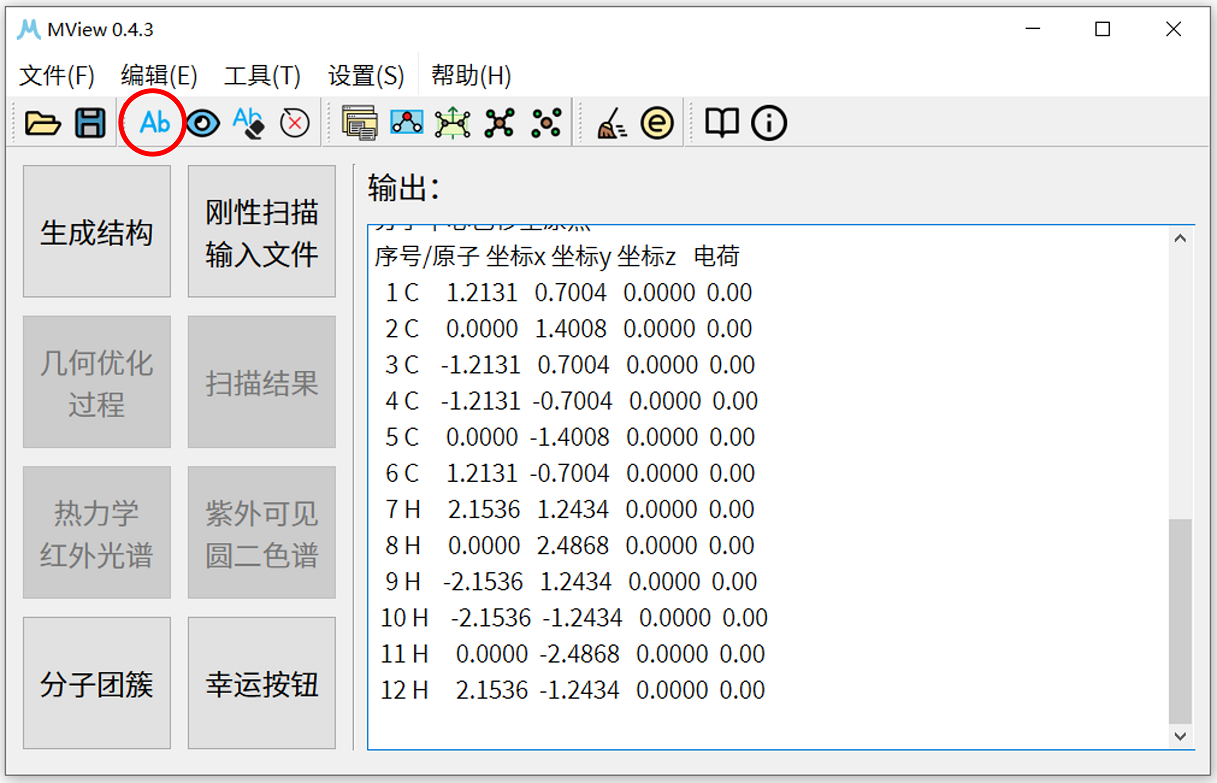Select the ball-and-stick molecule icon
This screenshot has width=1217, height=783.
(404, 122)
